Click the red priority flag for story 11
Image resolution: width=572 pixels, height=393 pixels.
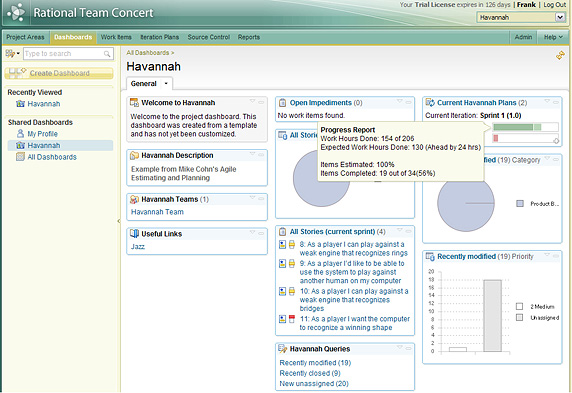point(292,319)
